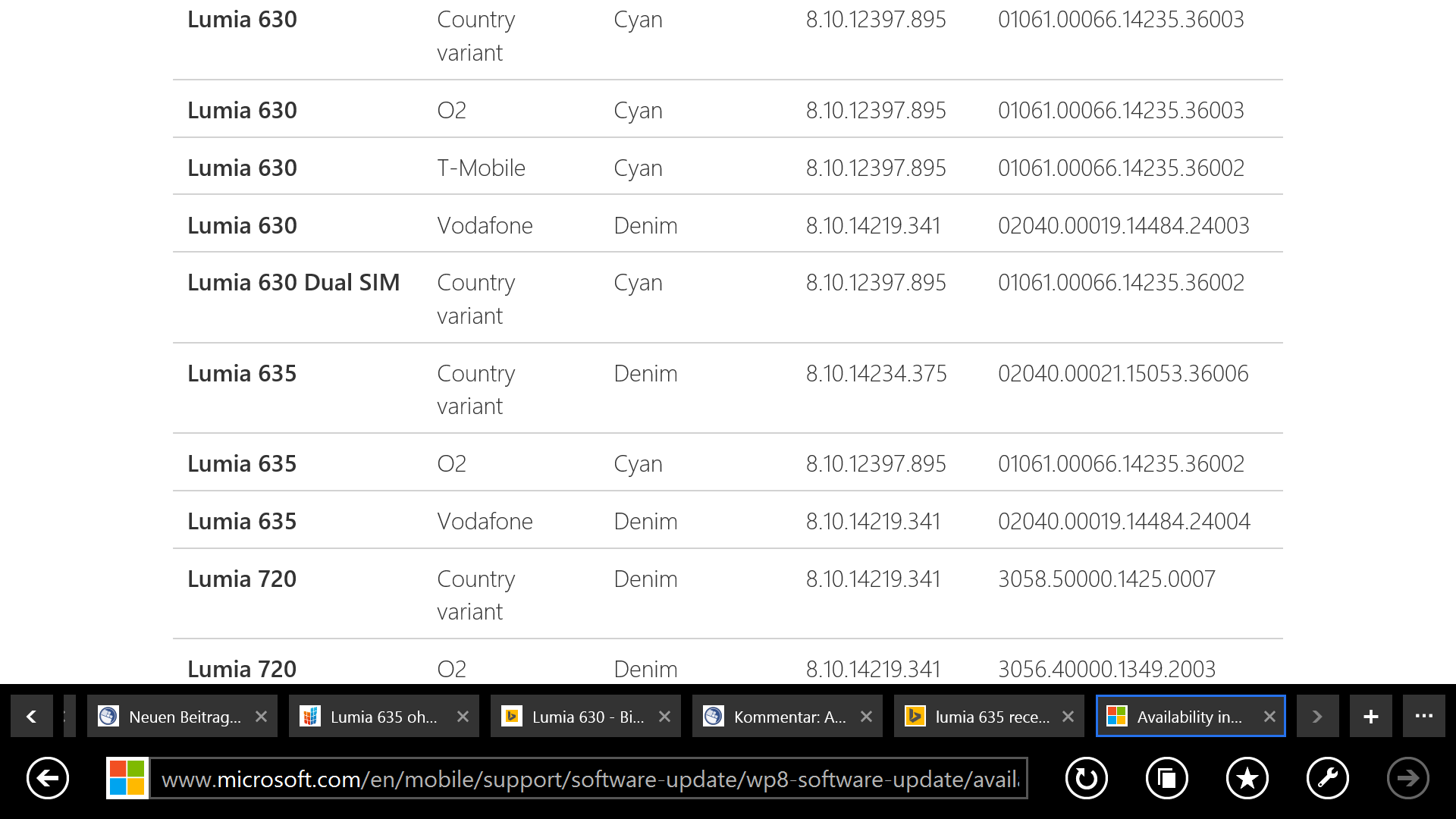Close the Lumia 630 - Bi... tab
The height and width of the screenshot is (819, 1456).
pos(664,717)
